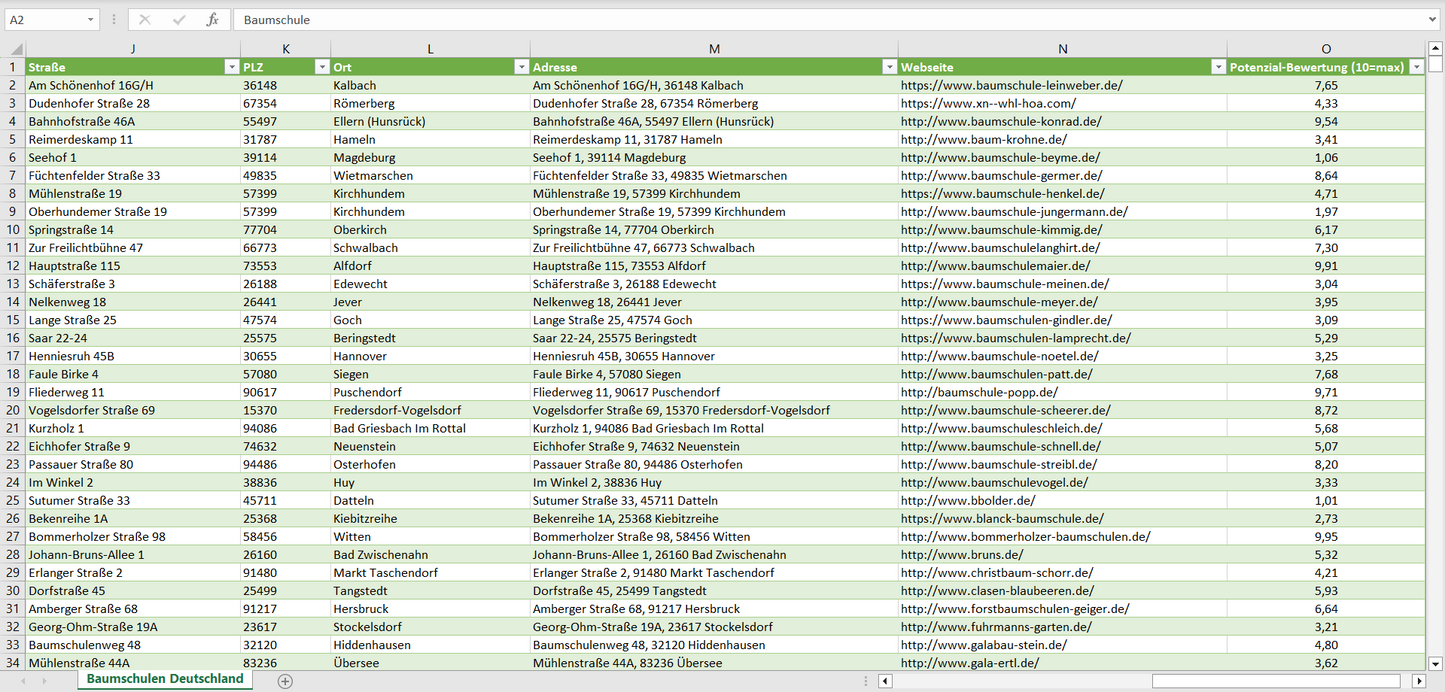
Task: Click the vertical scrollbar down arrow
Action: [x=1436, y=662]
